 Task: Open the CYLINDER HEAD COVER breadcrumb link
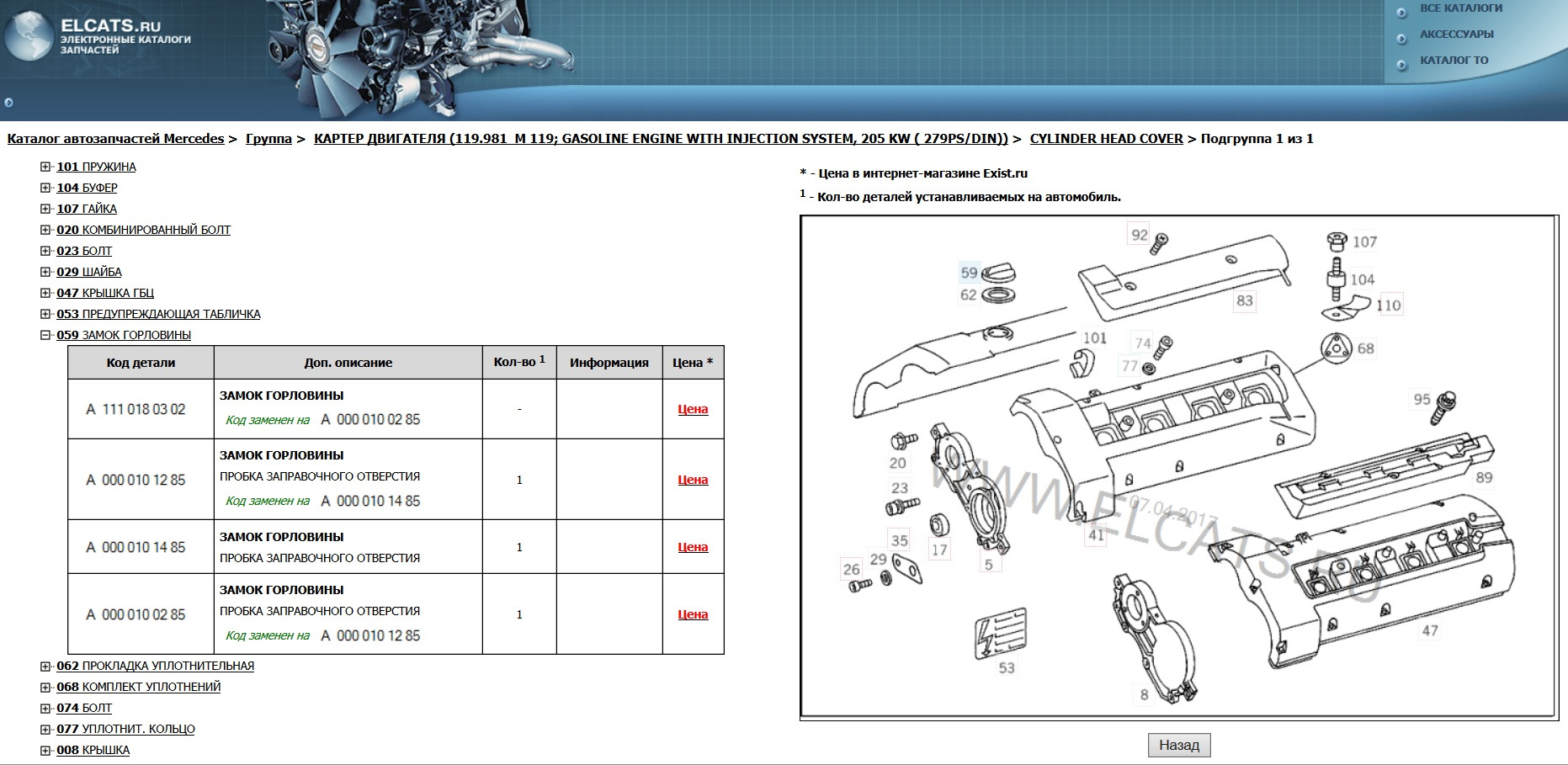tap(1107, 138)
